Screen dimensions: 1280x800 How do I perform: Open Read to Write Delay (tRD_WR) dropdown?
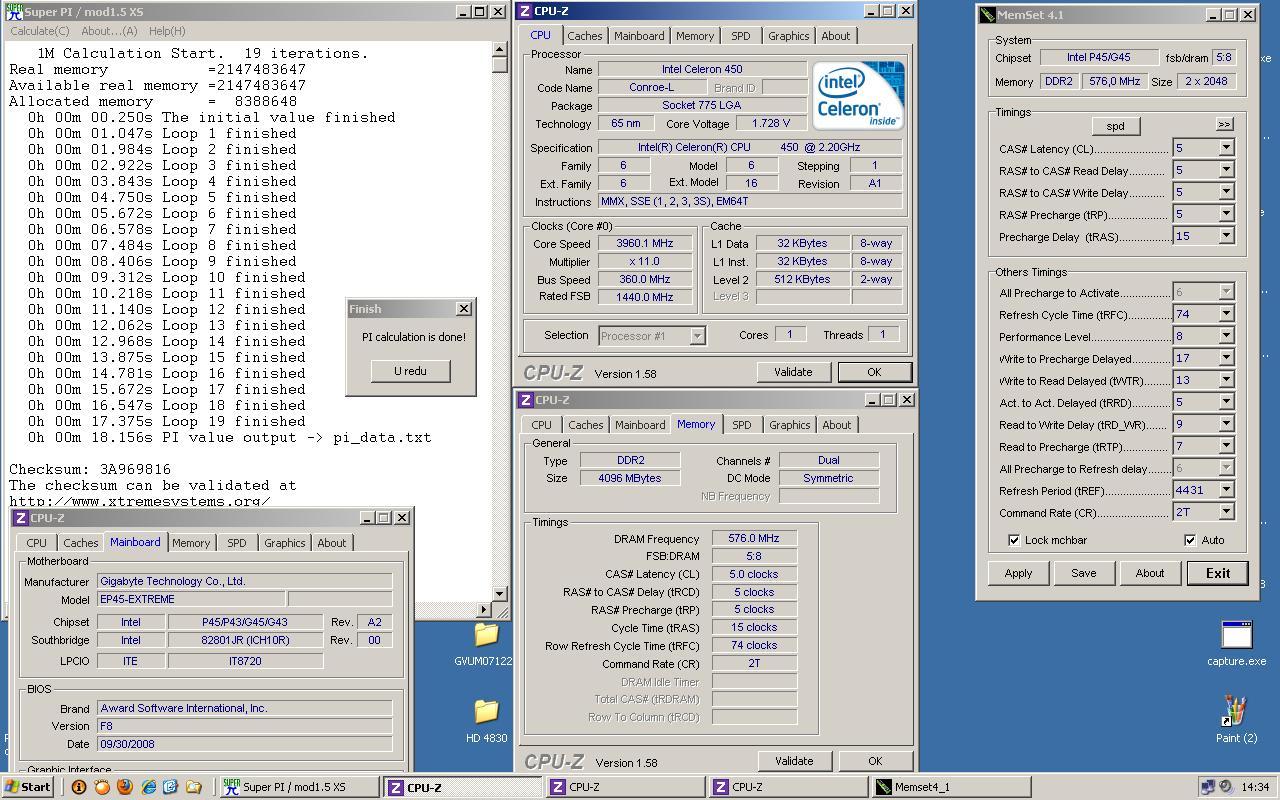tap(1226, 424)
